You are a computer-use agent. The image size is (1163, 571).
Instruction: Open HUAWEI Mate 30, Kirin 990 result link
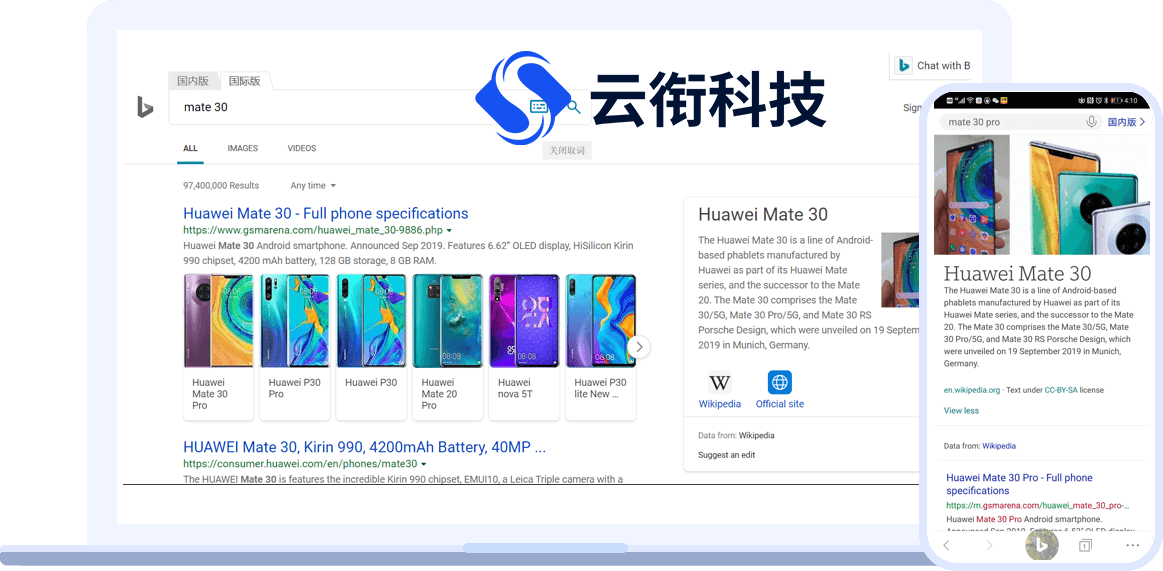pos(364,447)
